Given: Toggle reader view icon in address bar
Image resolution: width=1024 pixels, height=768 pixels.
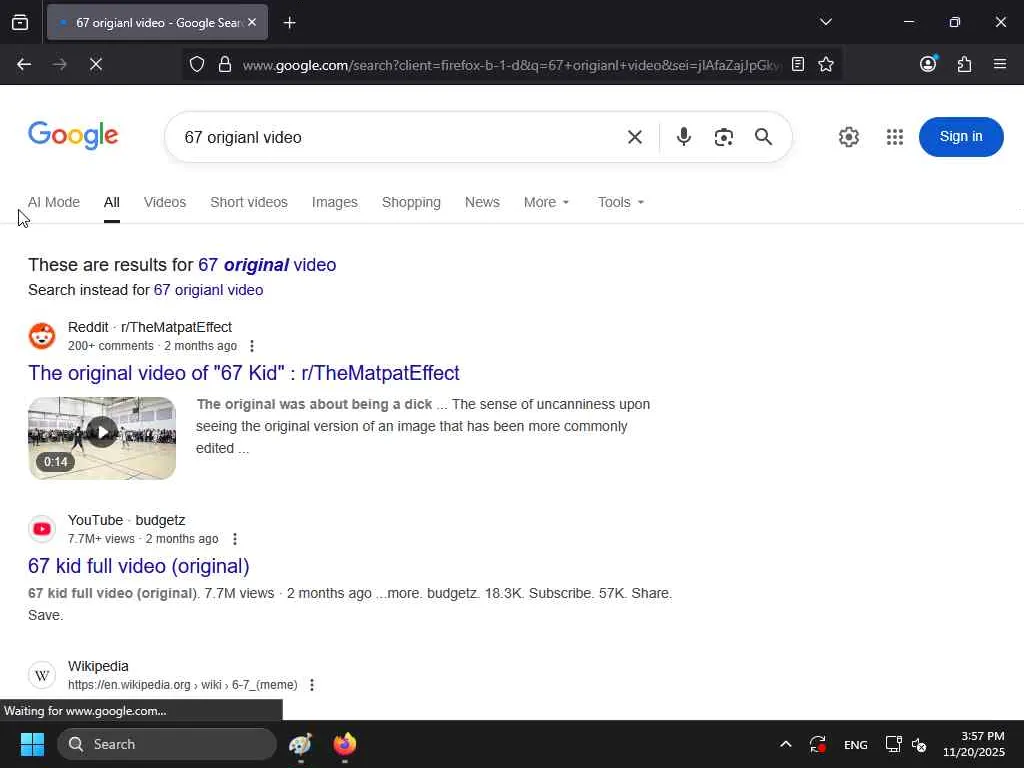Looking at the screenshot, I should (x=797, y=64).
